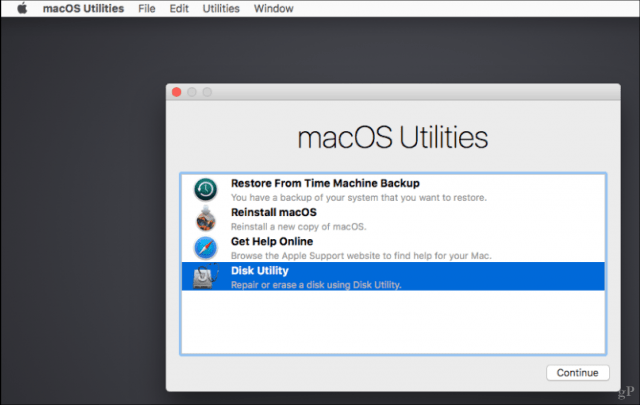Click the Safari compass icon

point(205,248)
